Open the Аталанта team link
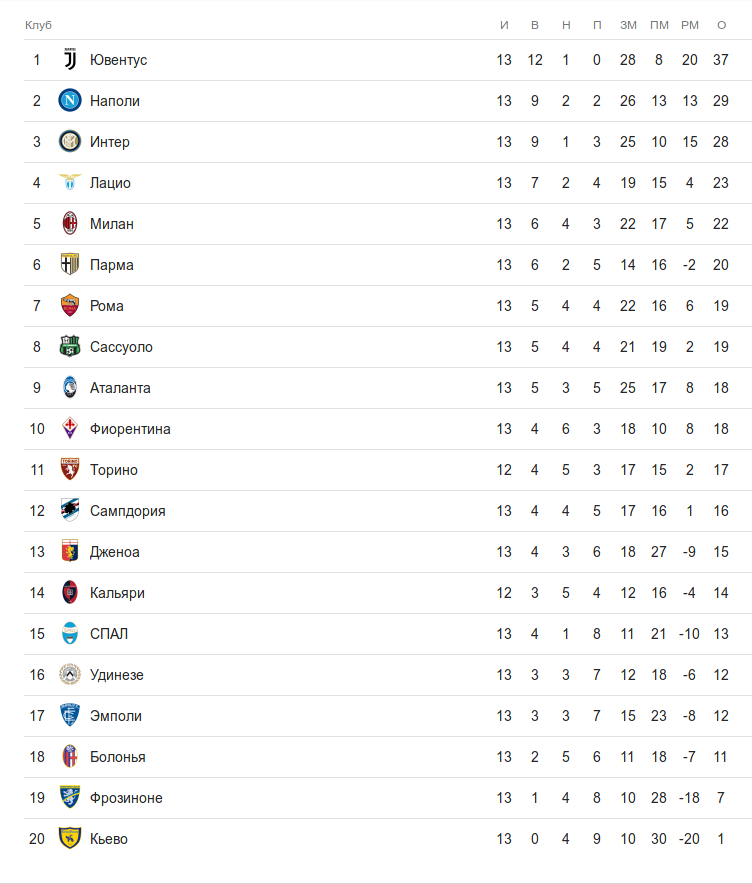This screenshot has height=884, width=752. pos(120,388)
